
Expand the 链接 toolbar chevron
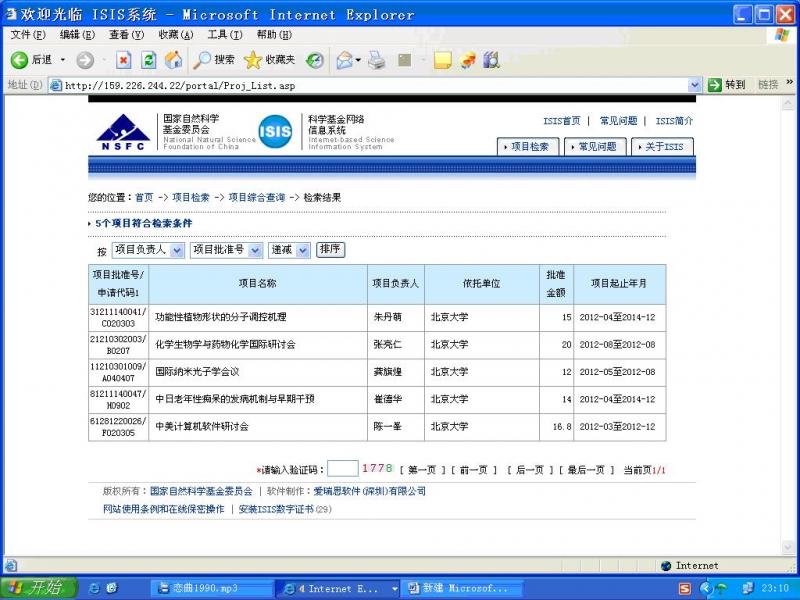[x=790, y=83]
